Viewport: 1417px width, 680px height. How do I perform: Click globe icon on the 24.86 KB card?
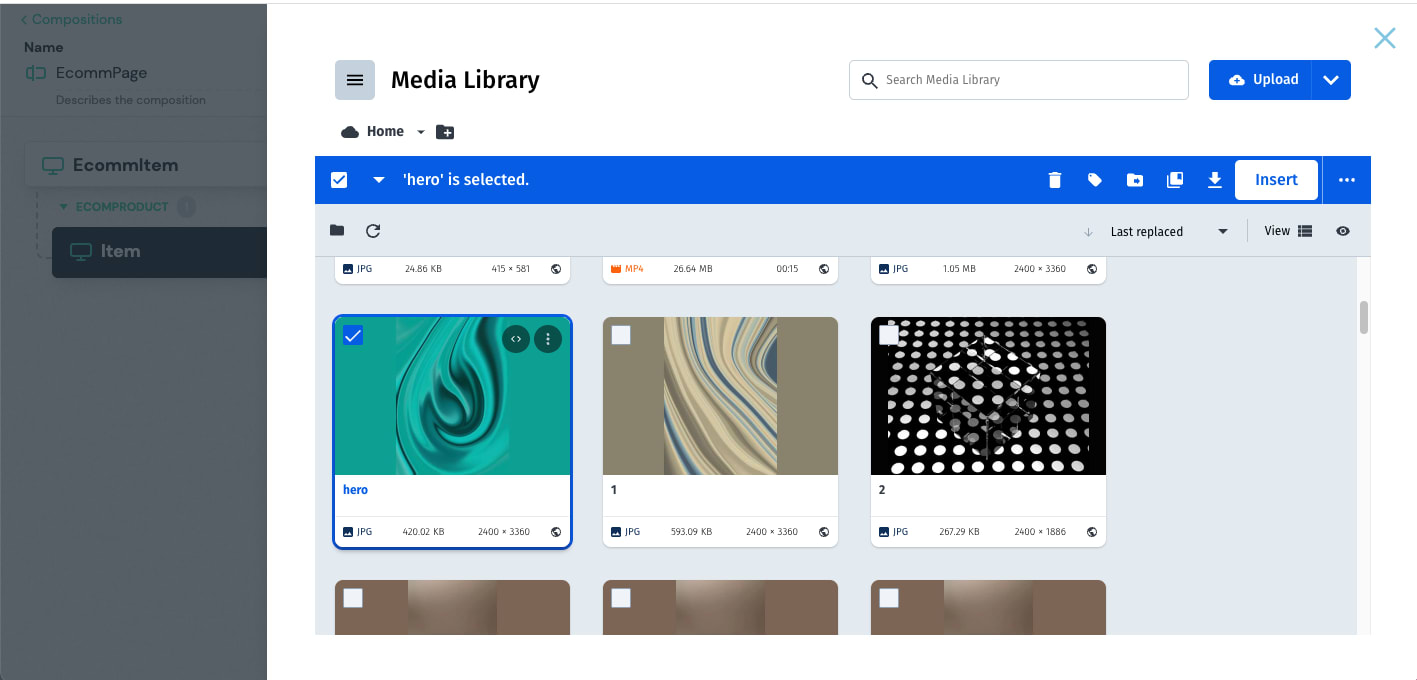(556, 269)
